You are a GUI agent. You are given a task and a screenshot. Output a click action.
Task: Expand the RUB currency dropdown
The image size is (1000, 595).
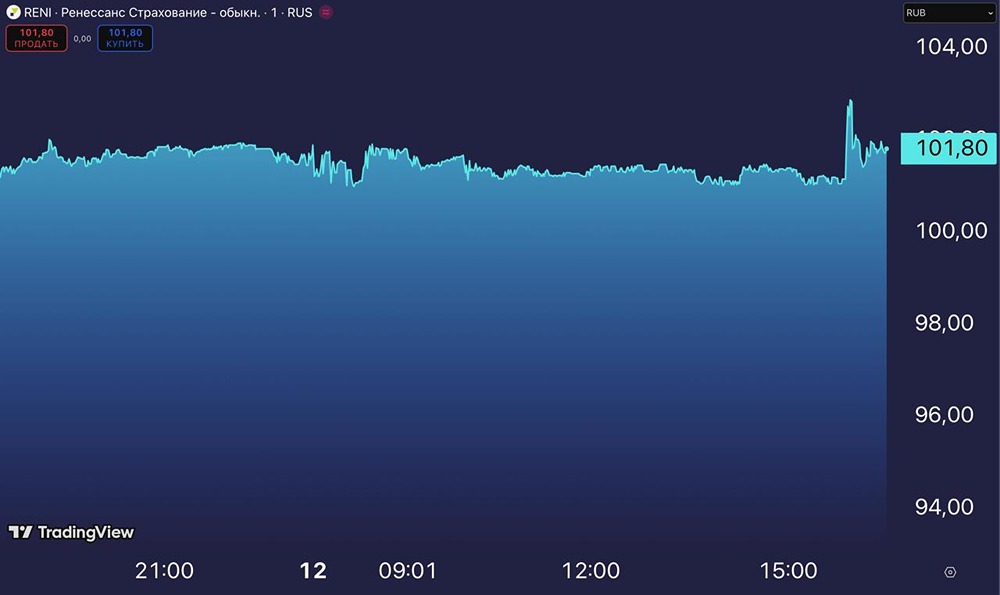tap(947, 13)
